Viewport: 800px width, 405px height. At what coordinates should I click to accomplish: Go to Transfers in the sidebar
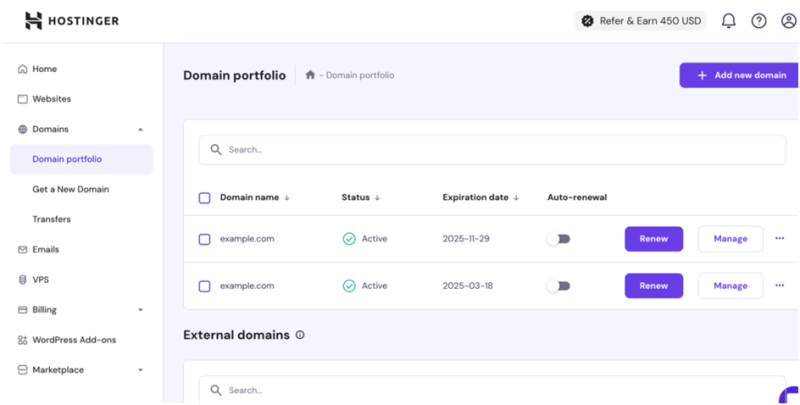click(x=51, y=219)
